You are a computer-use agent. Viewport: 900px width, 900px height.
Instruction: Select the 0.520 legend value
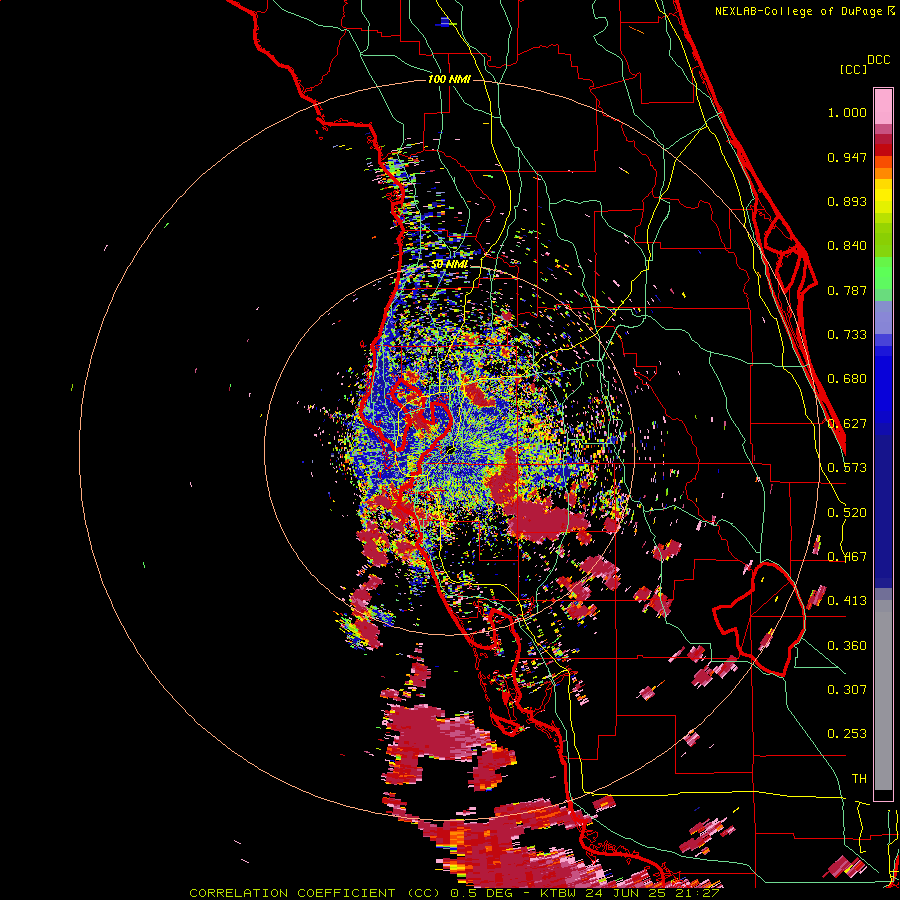pos(847,513)
